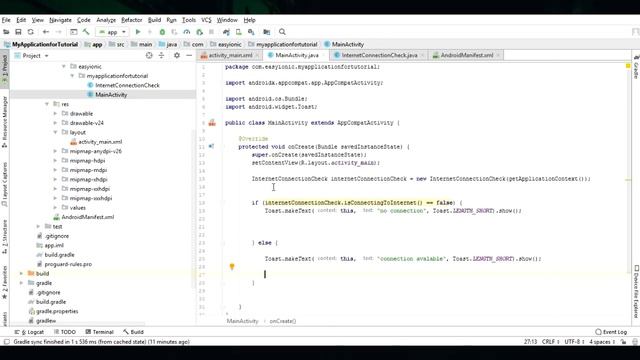
Task: Select AndroidManifest.xml in project tree
Action: (x=87, y=217)
